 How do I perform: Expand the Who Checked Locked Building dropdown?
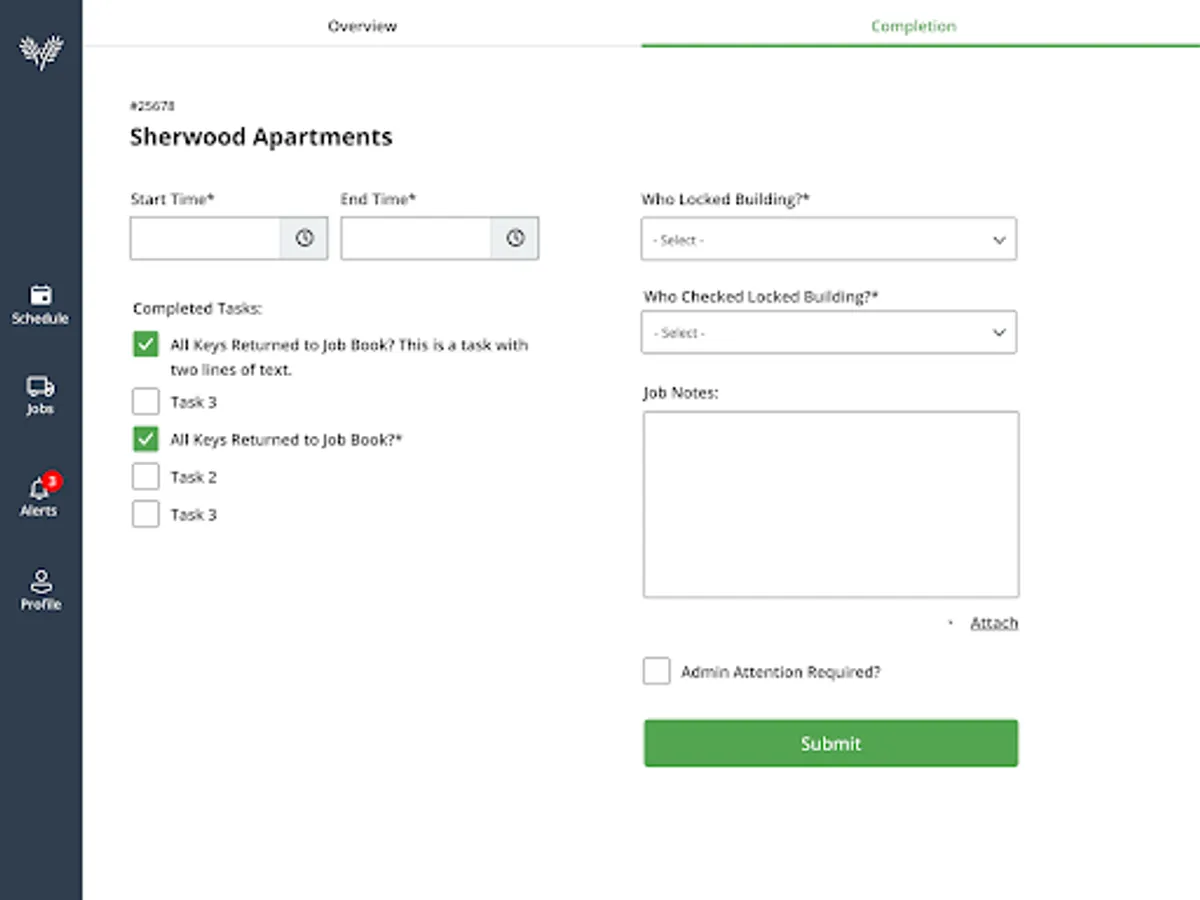coord(828,333)
